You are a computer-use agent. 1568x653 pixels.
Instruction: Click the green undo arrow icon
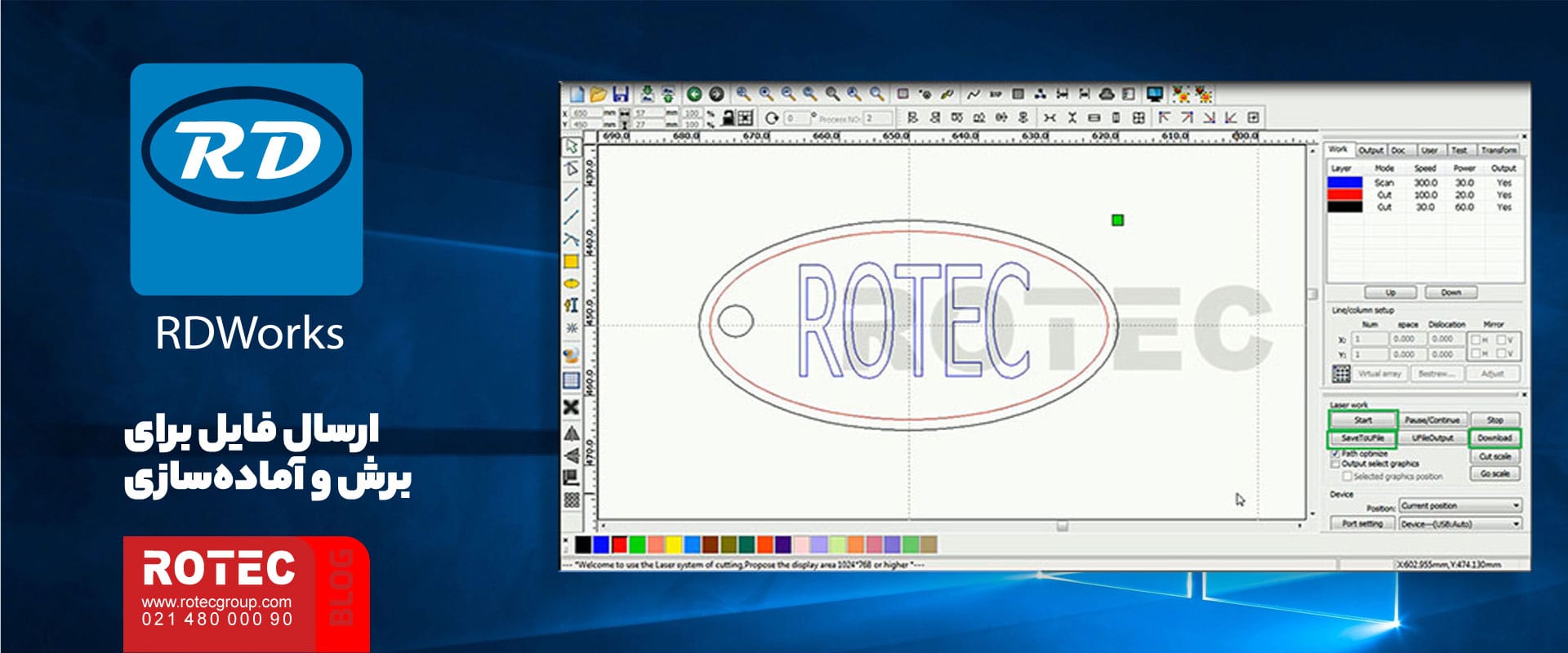point(694,94)
